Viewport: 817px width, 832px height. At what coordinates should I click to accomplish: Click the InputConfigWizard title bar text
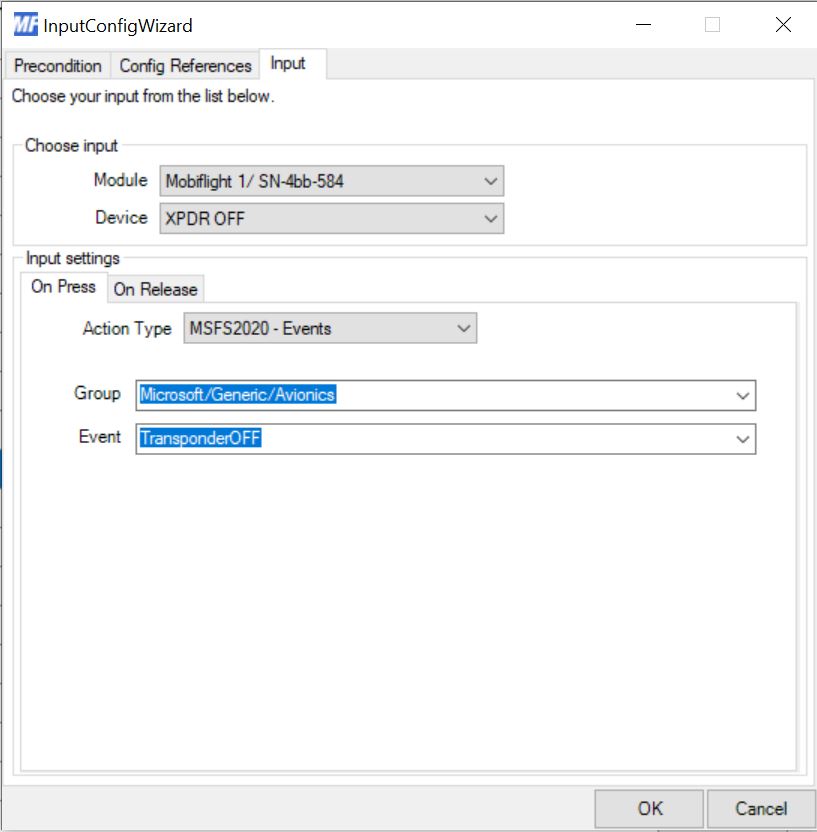(x=118, y=26)
